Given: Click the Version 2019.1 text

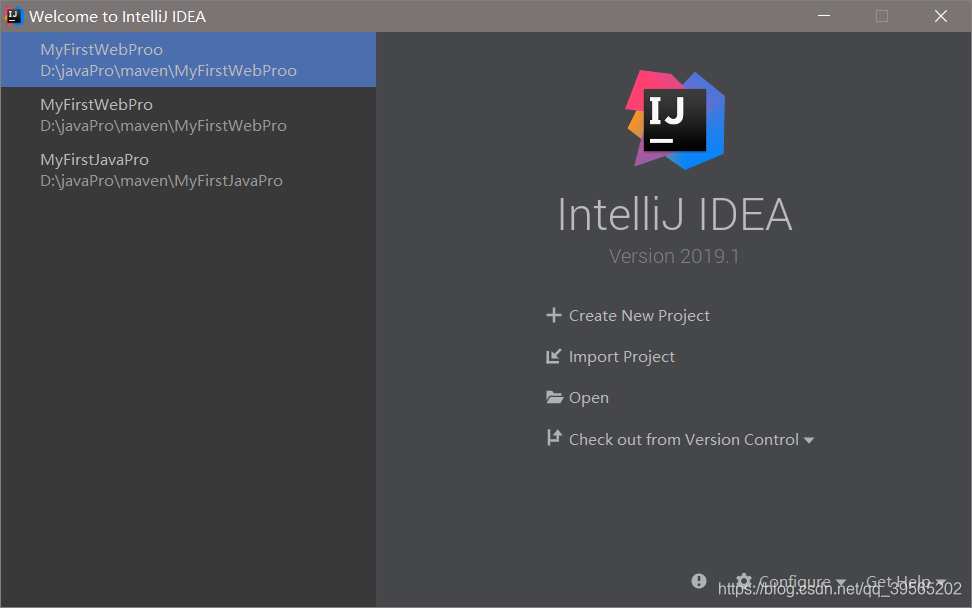Looking at the screenshot, I should click(674, 256).
